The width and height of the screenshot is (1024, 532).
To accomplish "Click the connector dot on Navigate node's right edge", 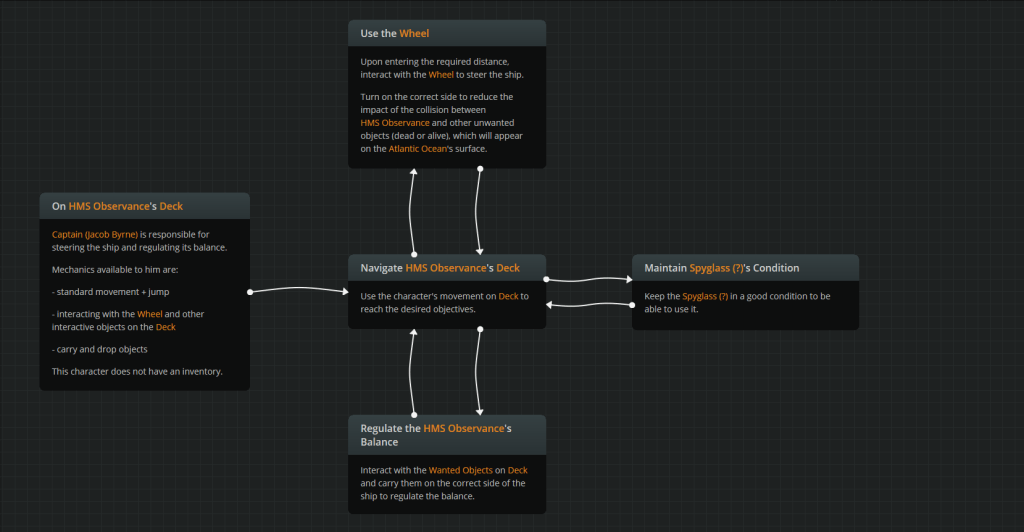I will point(546,280).
